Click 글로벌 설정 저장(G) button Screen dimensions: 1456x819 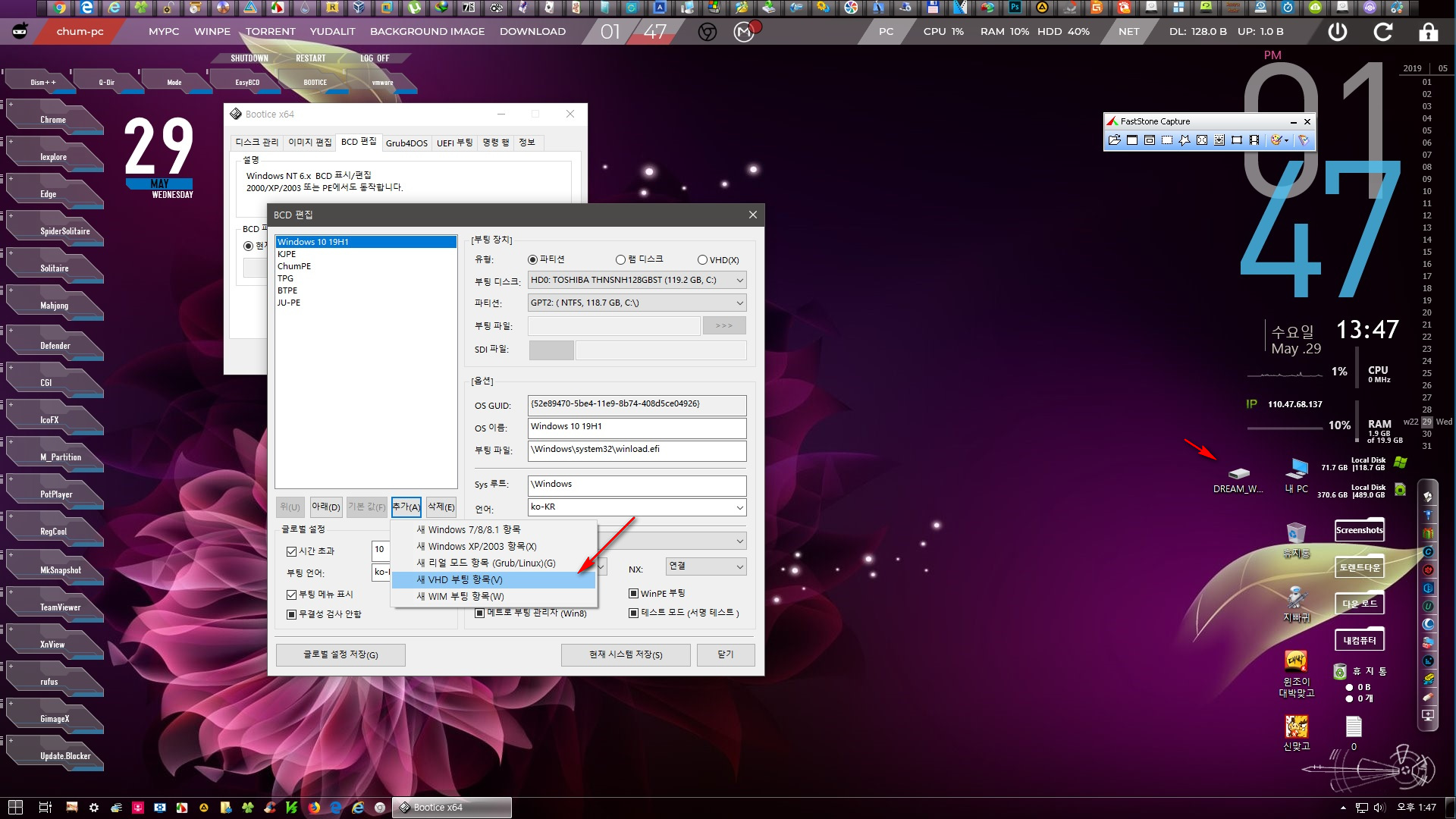pyautogui.click(x=340, y=654)
